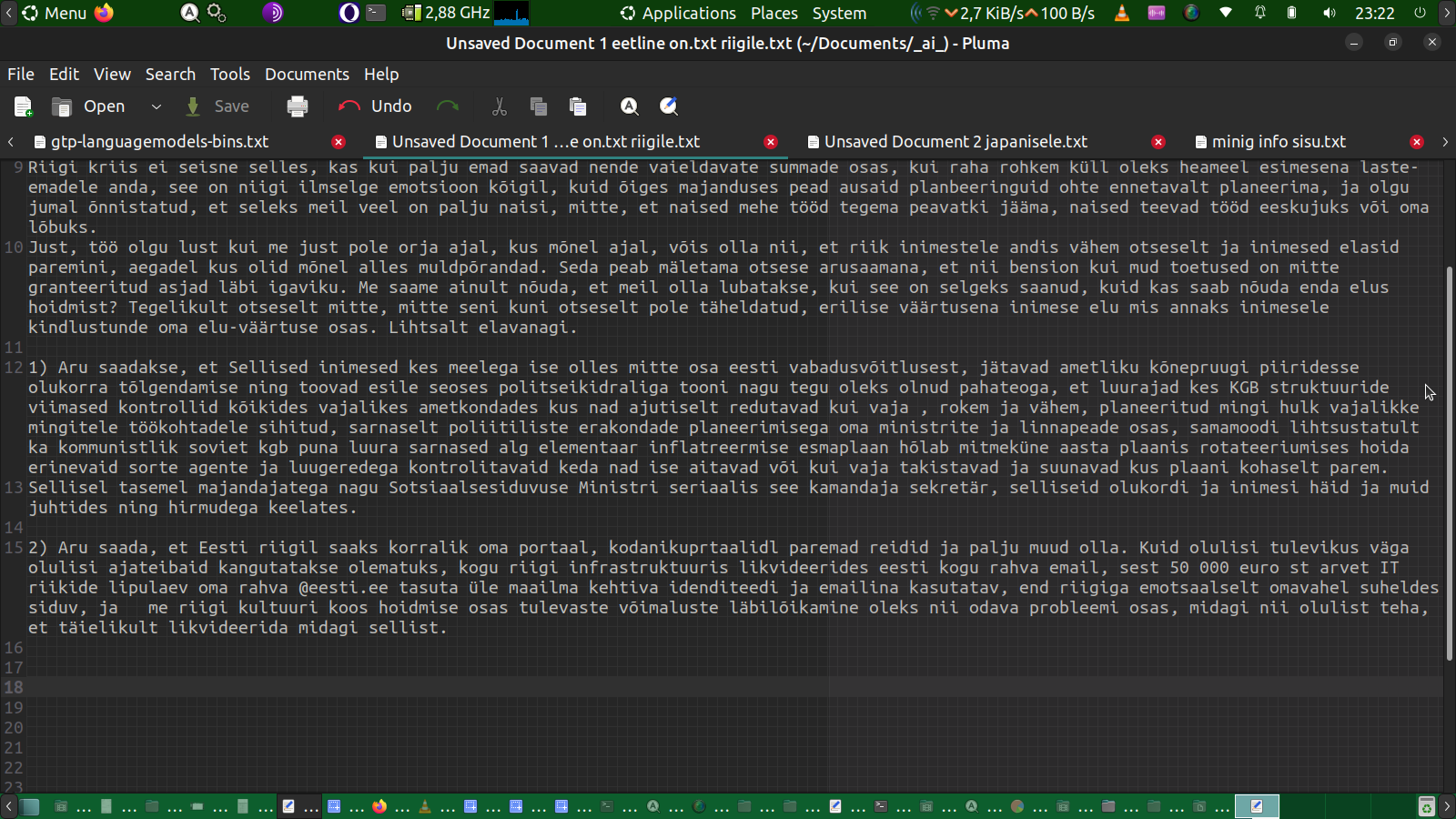Open the MATE Menu in the top panel

point(55,13)
